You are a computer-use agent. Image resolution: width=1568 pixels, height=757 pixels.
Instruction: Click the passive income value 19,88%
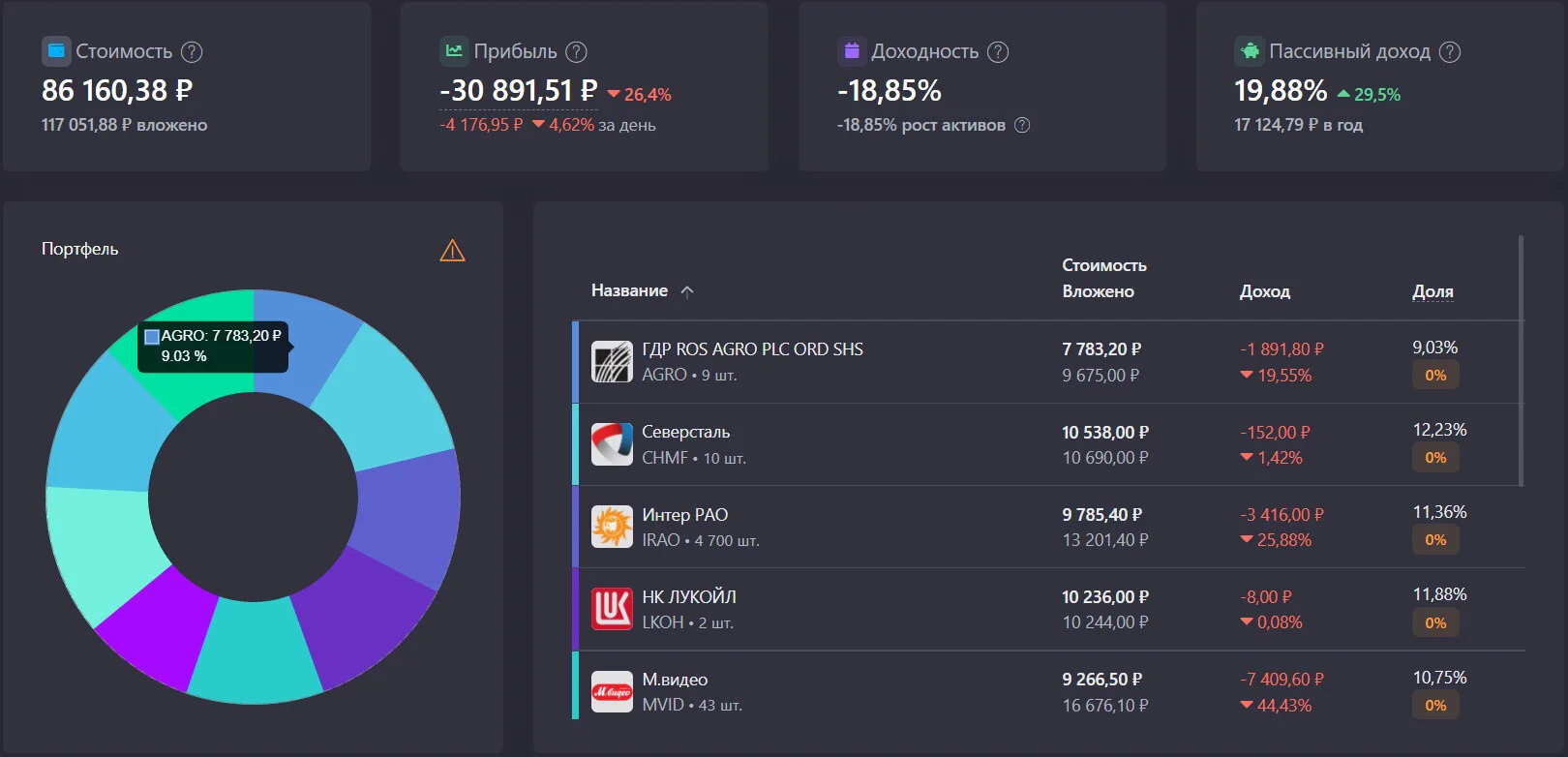pyautogui.click(x=1281, y=91)
